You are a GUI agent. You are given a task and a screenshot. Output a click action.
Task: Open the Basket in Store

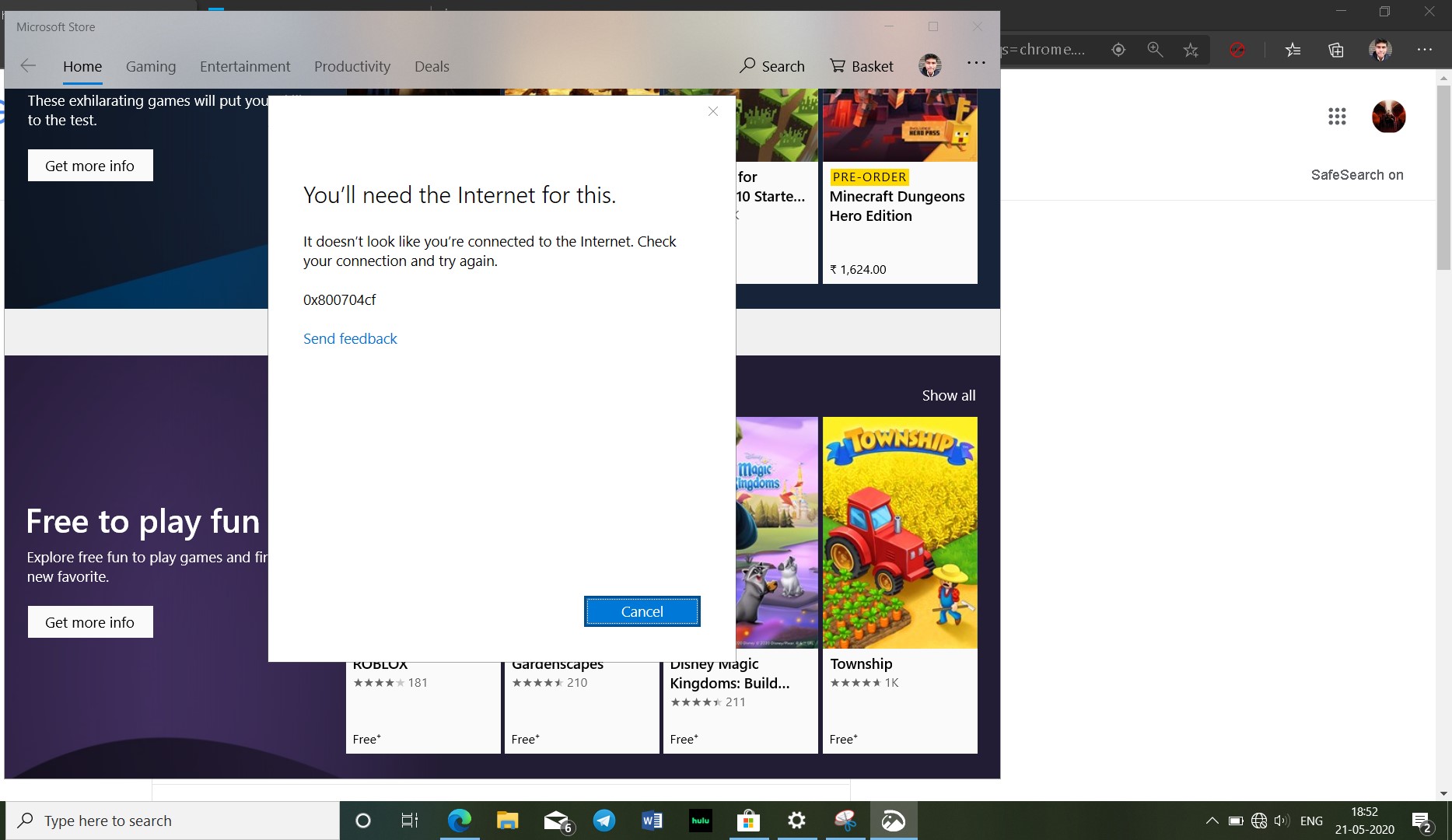862,66
